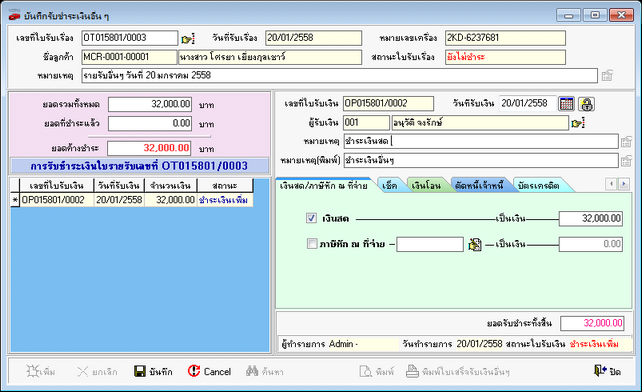The width and height of the screenshot is (642, 392).
Task: Save with the บันทึก button
Action: [154, 372]
